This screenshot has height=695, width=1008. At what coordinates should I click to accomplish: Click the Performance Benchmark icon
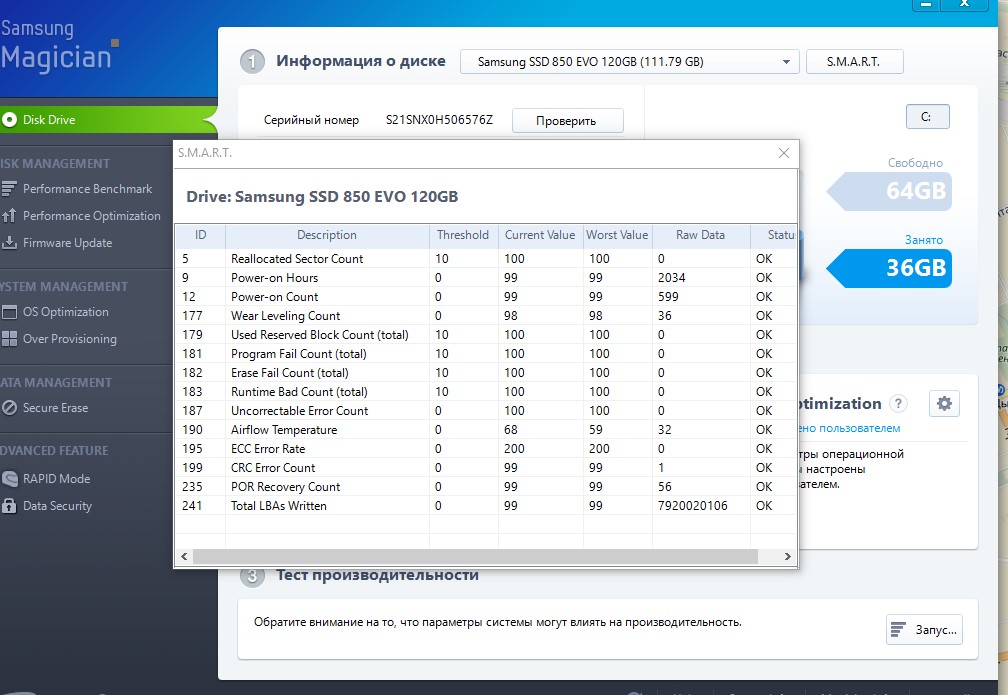pos(9,188)
